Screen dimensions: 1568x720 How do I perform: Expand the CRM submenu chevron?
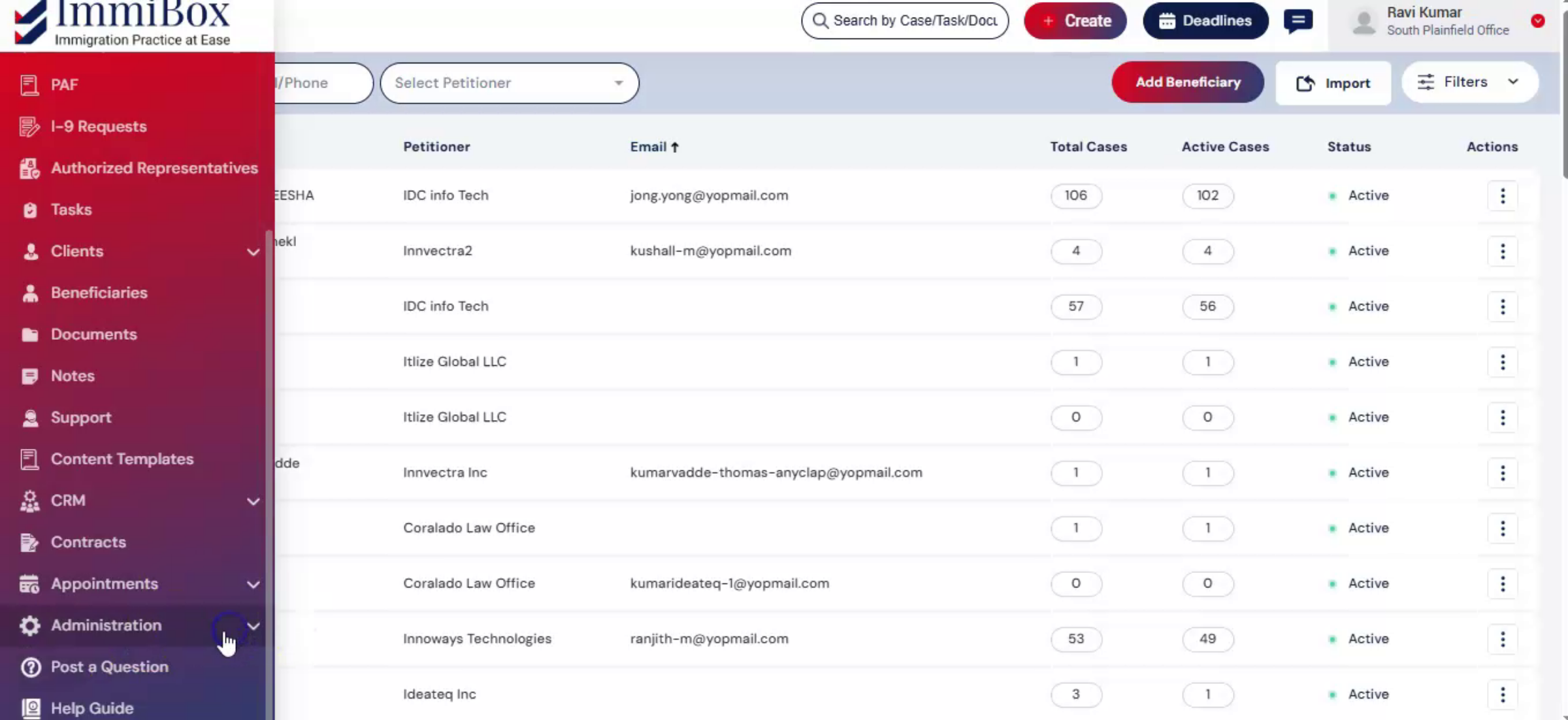tap(253, 502)
